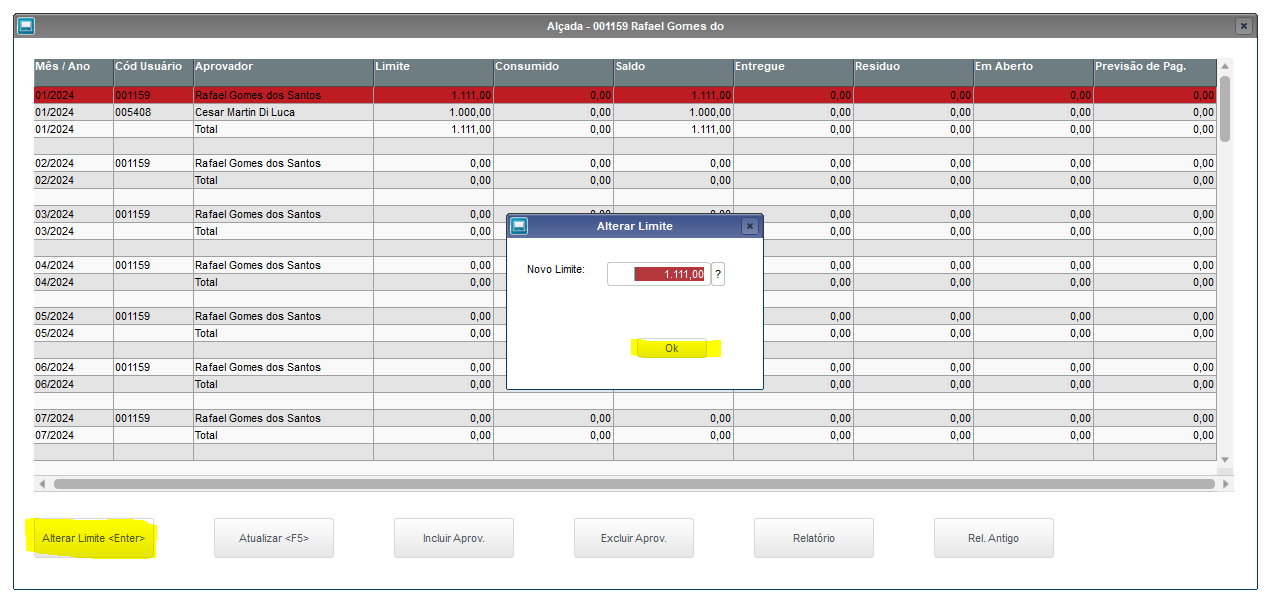
Task: Click the Limite column header
Action: click(433, 72)
